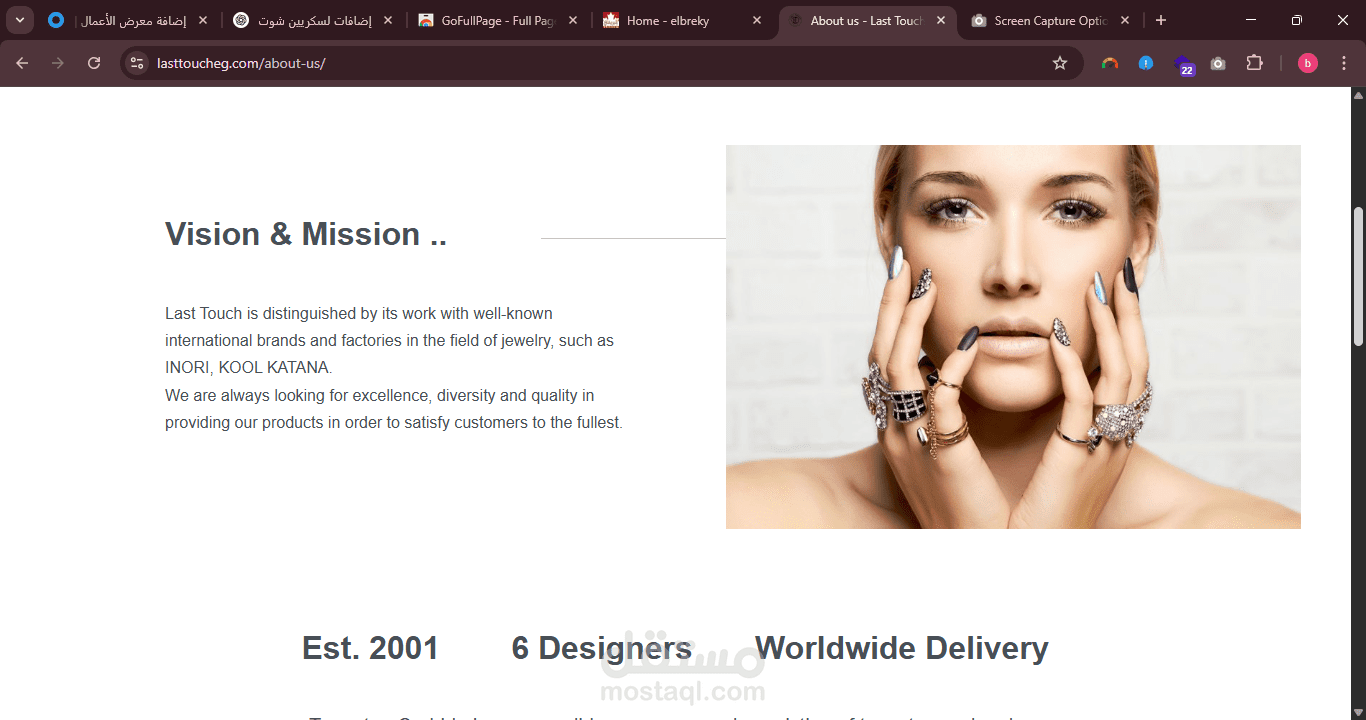The image size is (1366, 720).
Task: Close the إضافات لسكرين شوت tab
Action: (x=388, y=20)
